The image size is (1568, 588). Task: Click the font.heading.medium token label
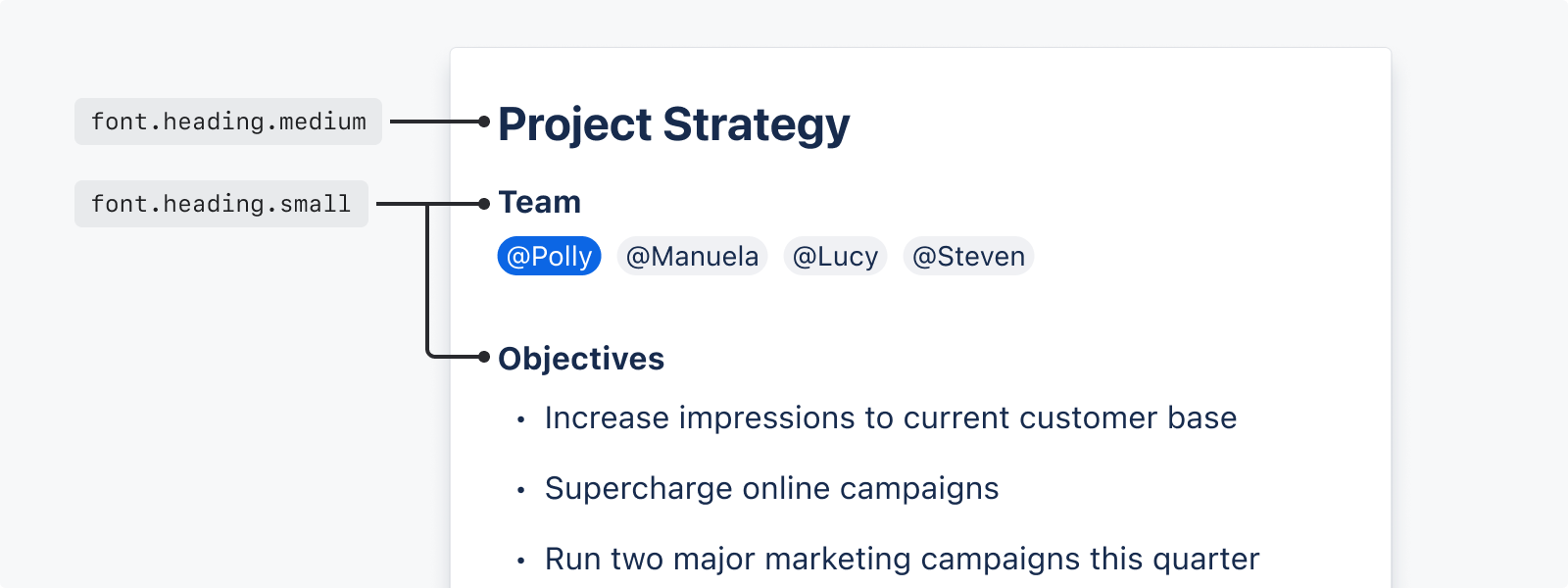(x=228, y=122)
